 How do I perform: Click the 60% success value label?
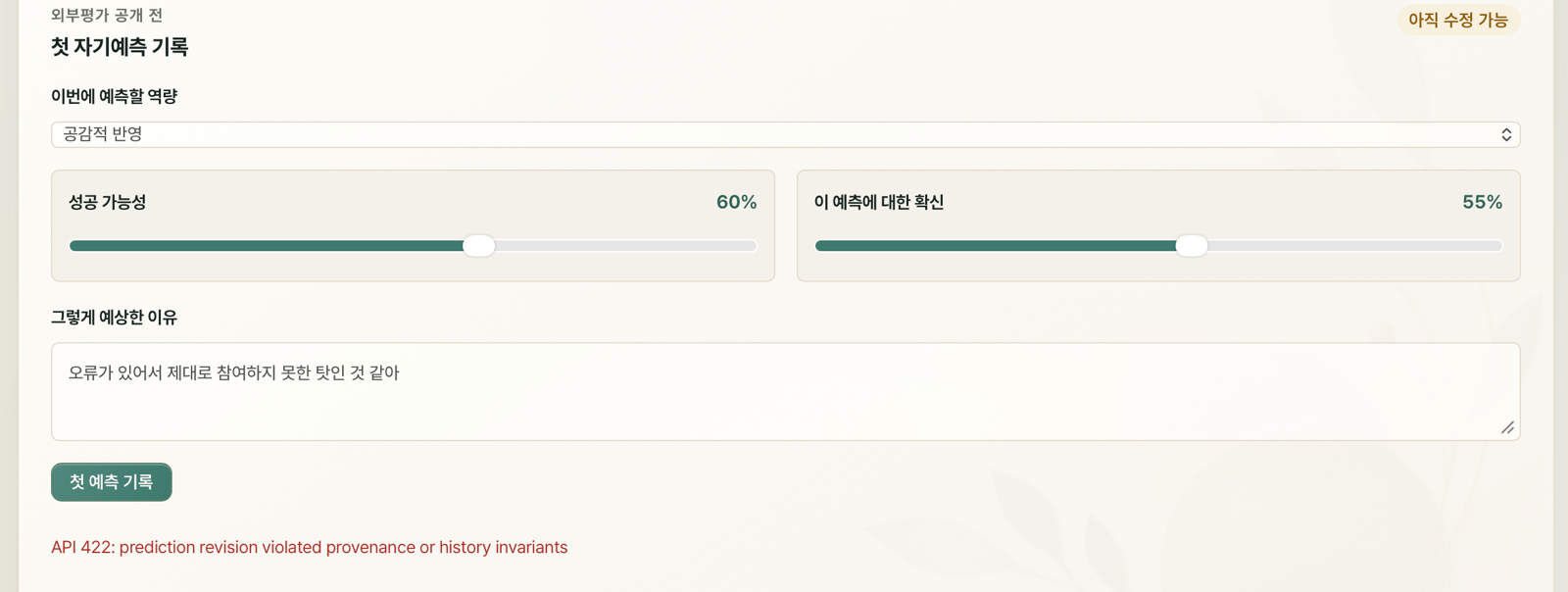[x=736, y=202]
